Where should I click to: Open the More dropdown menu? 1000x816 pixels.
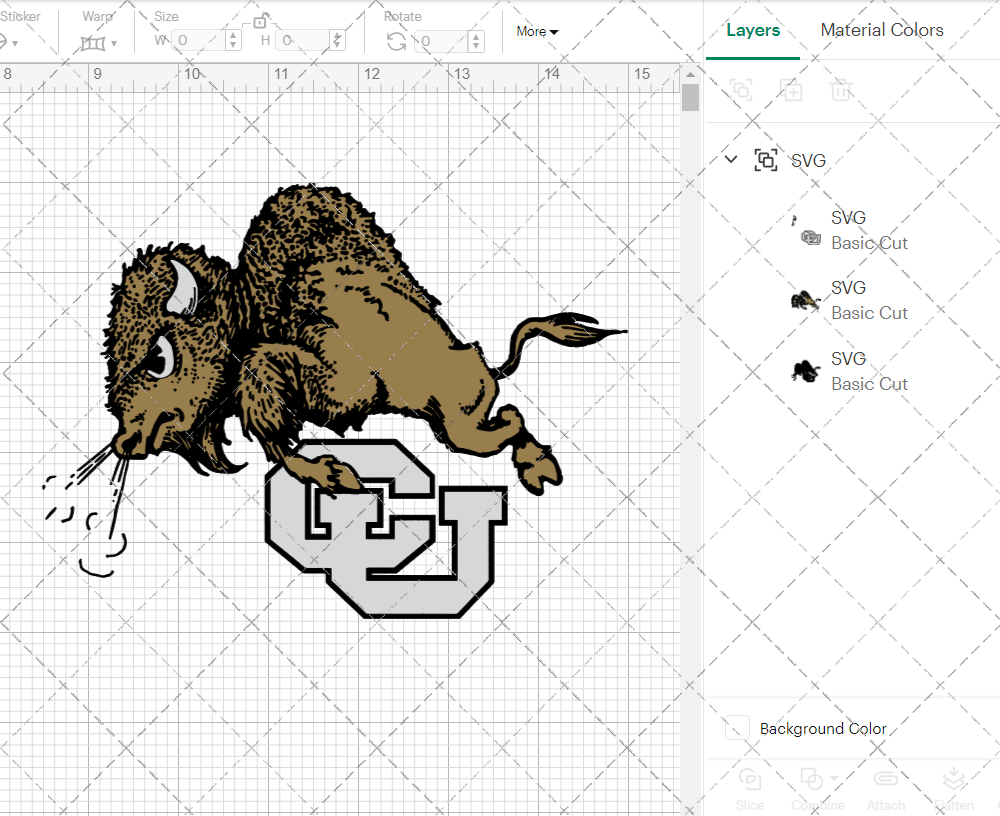coord(537,31)
